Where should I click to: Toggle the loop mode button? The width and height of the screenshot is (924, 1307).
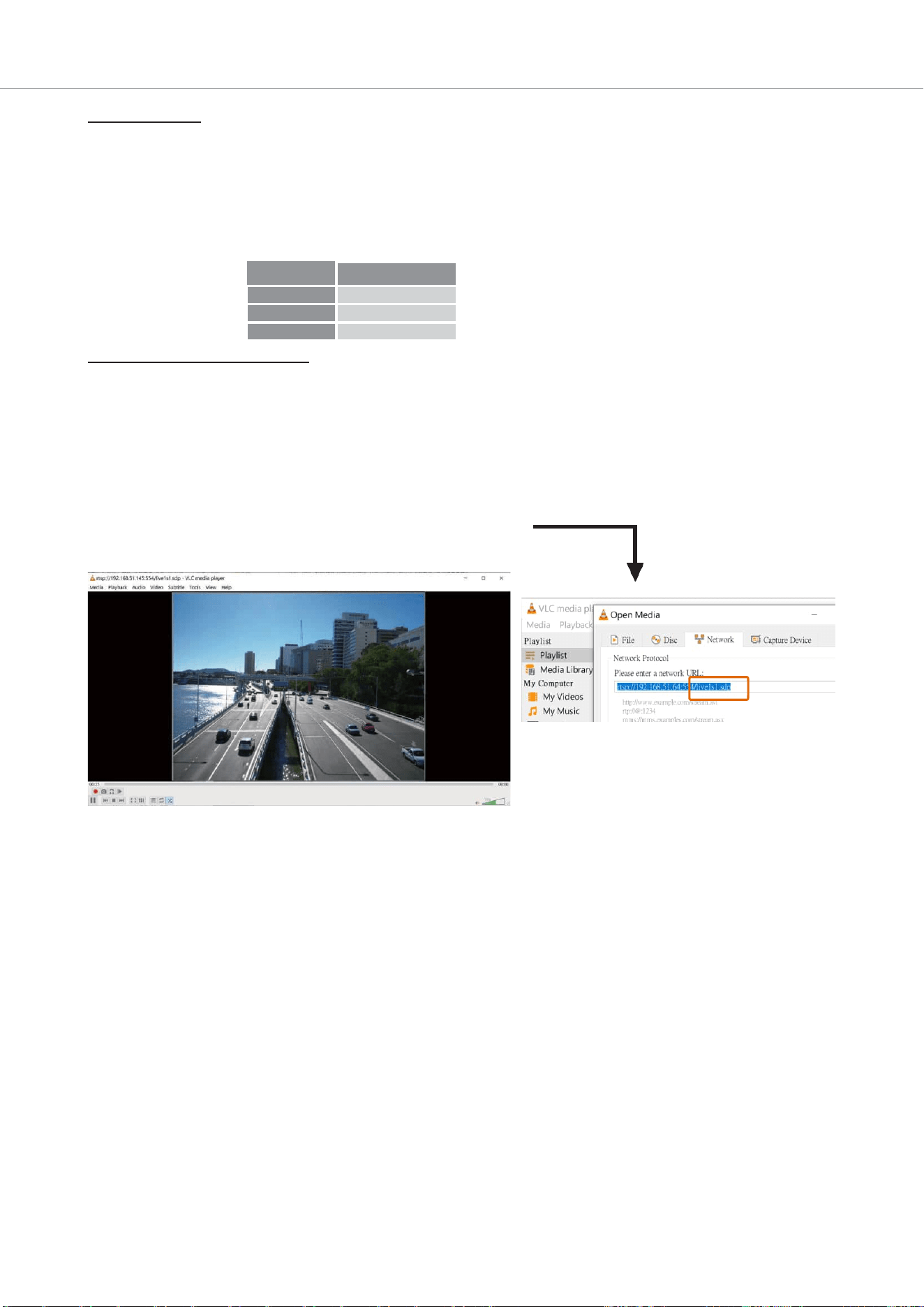click(x=161, y=800)
